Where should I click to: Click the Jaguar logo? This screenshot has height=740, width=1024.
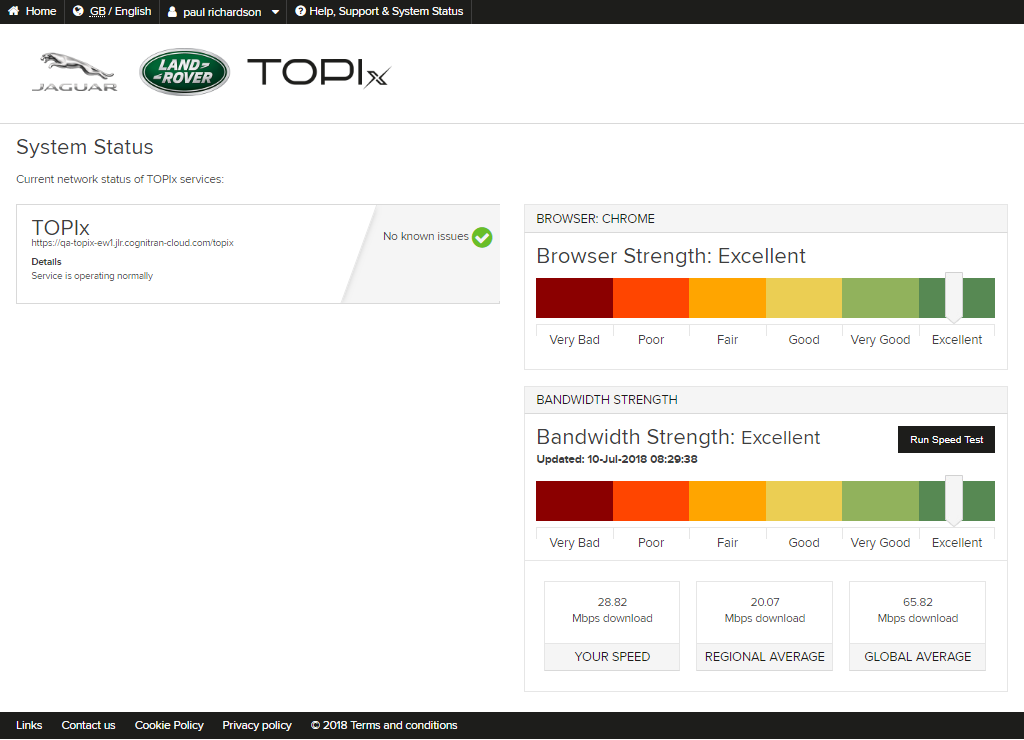coord(74,72)
